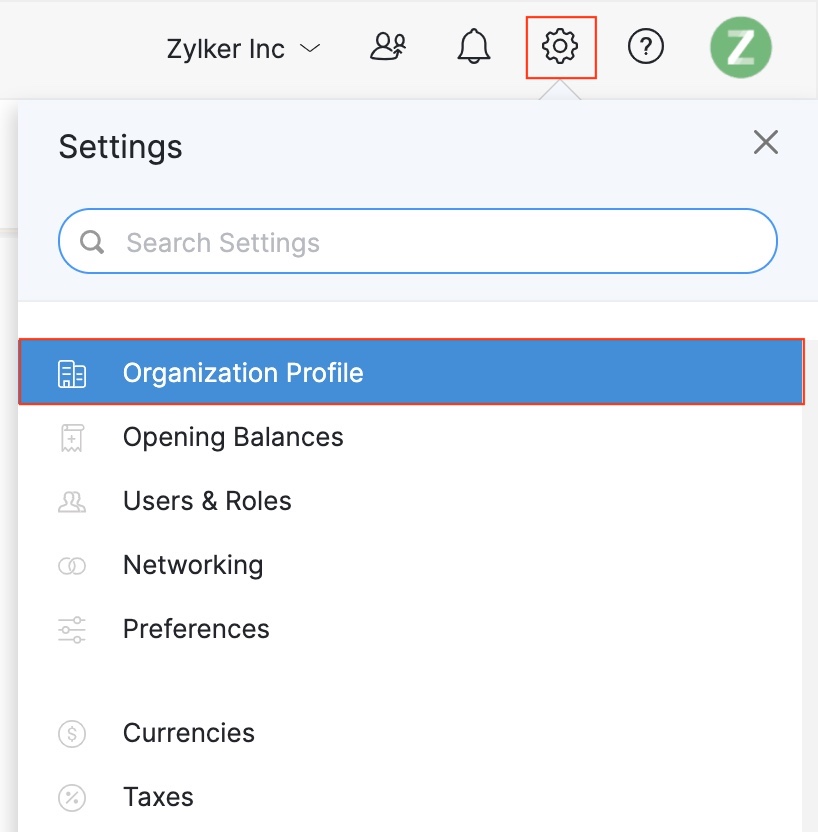The width and height of the screenshot is (818, 832).
Task: Open the Zylker Inc organization dropdown
Action: point(246,48)
